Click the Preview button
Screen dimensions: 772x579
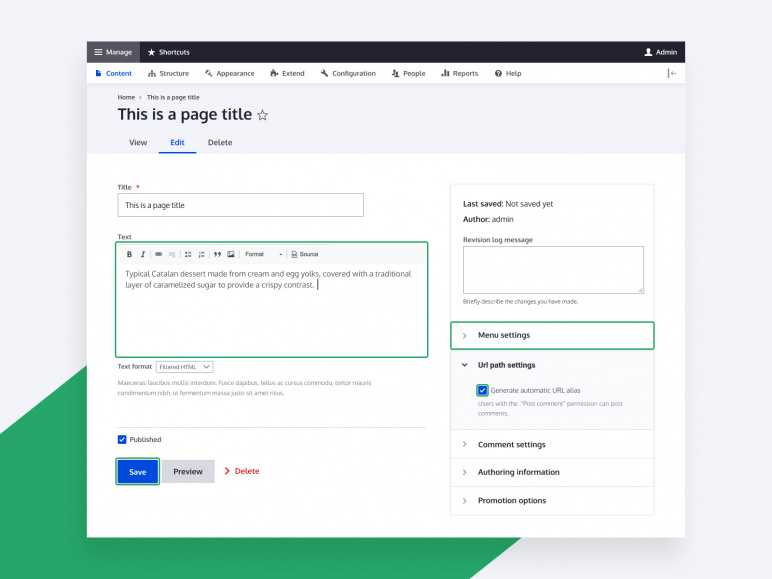188,471
